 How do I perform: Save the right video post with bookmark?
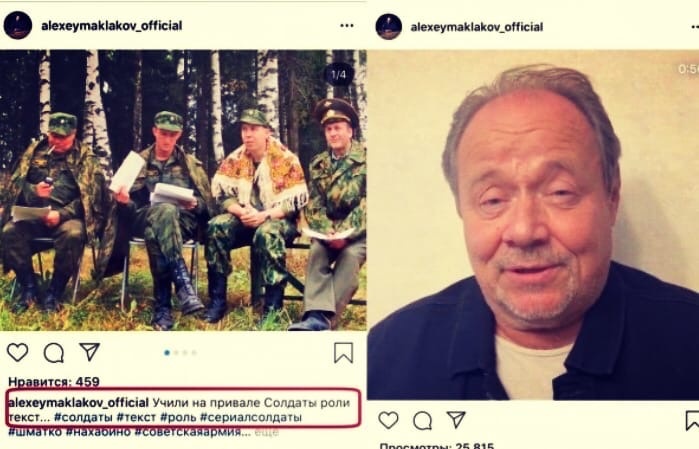pyautogui.click(x=692, y=421)
